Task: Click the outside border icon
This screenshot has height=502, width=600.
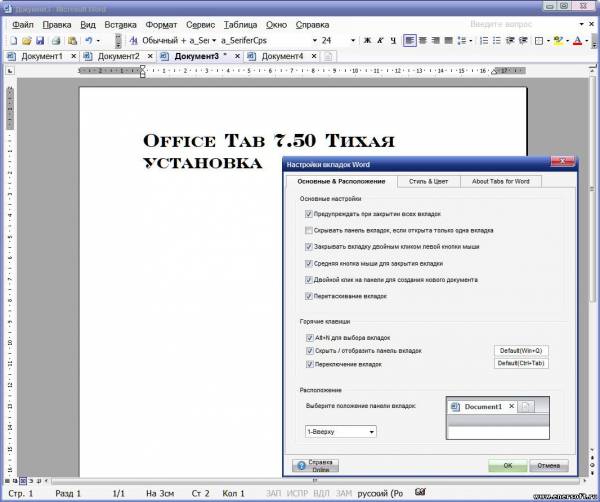Action: [x=539, y=40]
